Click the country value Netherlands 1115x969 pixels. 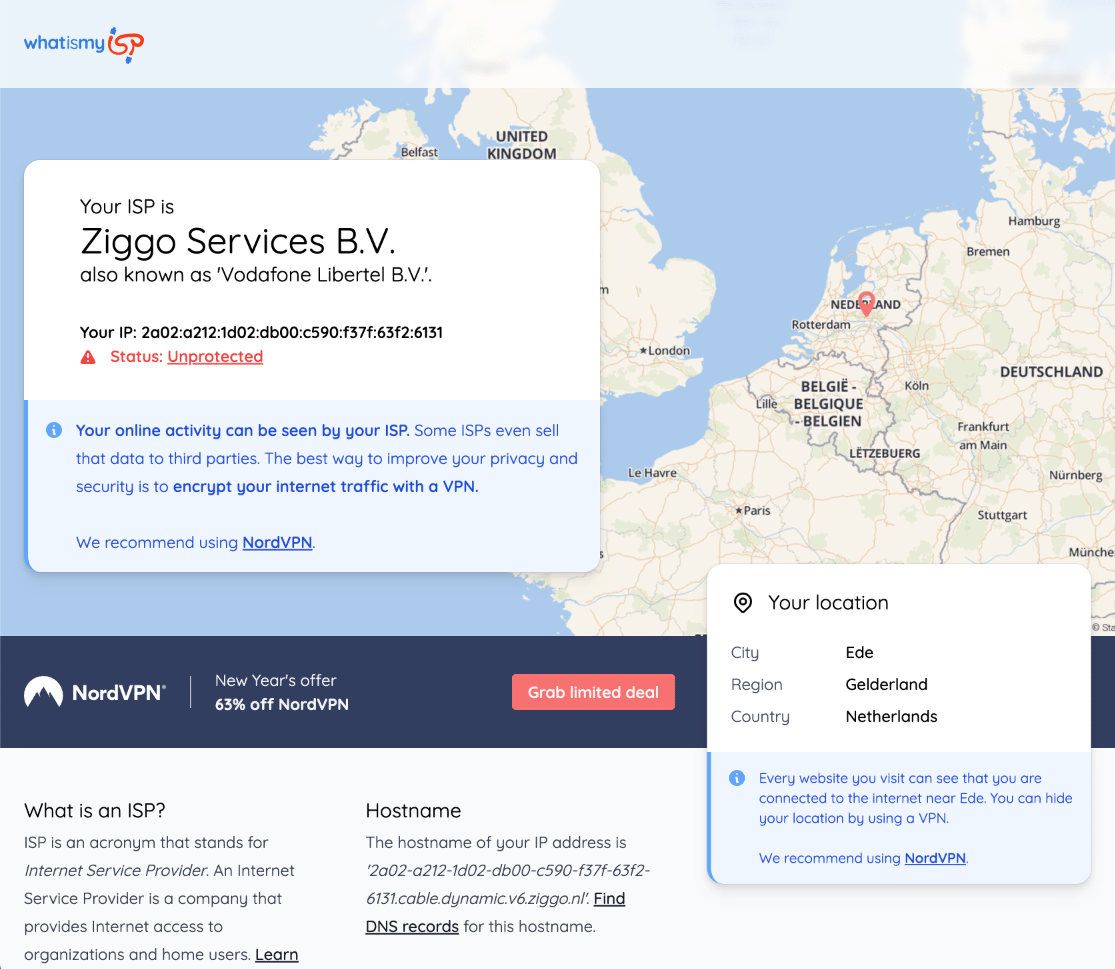[x=891, y=717]
